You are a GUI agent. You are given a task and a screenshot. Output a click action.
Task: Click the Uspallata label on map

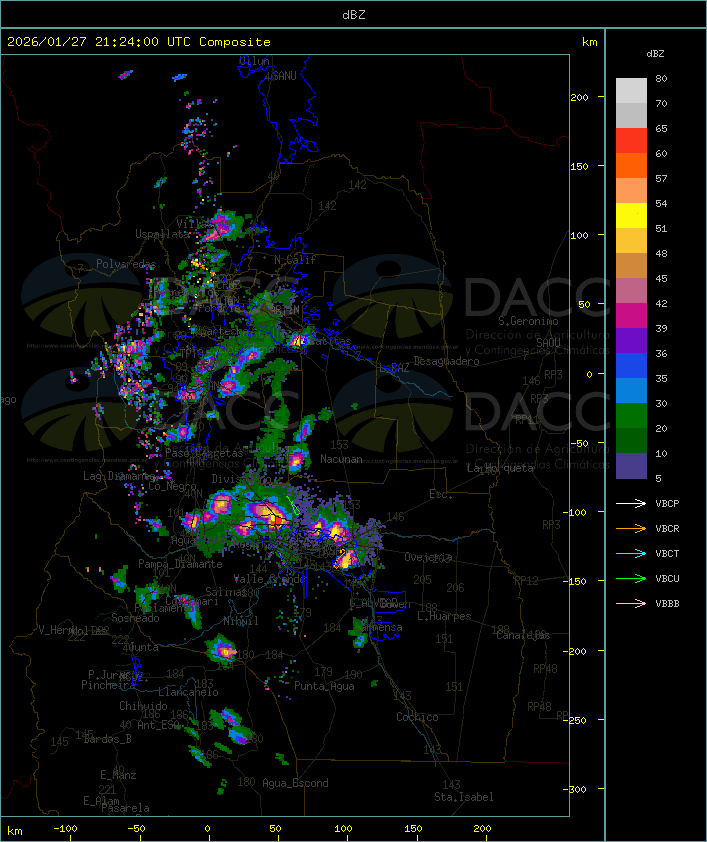tap(162, 234)
